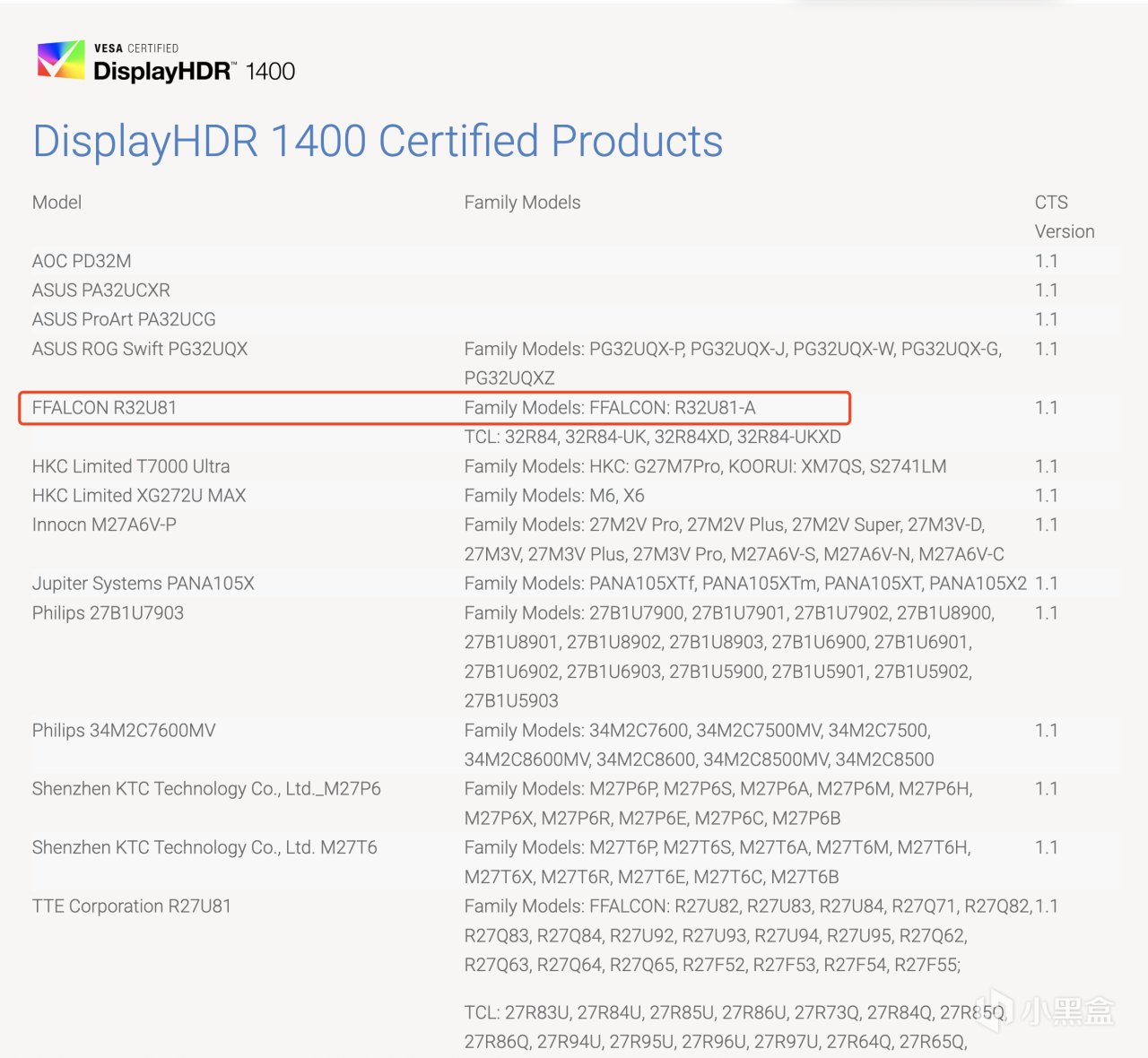Click the 'FFALCON: R27U82, R27U83' family models text
1148x1058 pixels.
coord(747,936)
